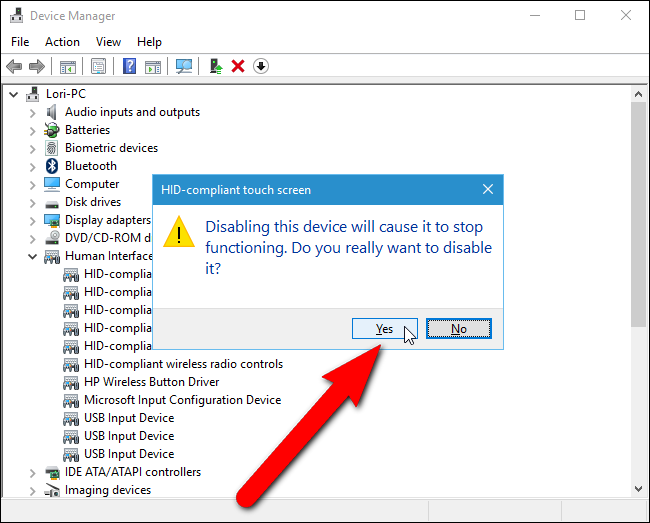Click the Disk drives icon

pyautogui.click(x=52, y=204)
